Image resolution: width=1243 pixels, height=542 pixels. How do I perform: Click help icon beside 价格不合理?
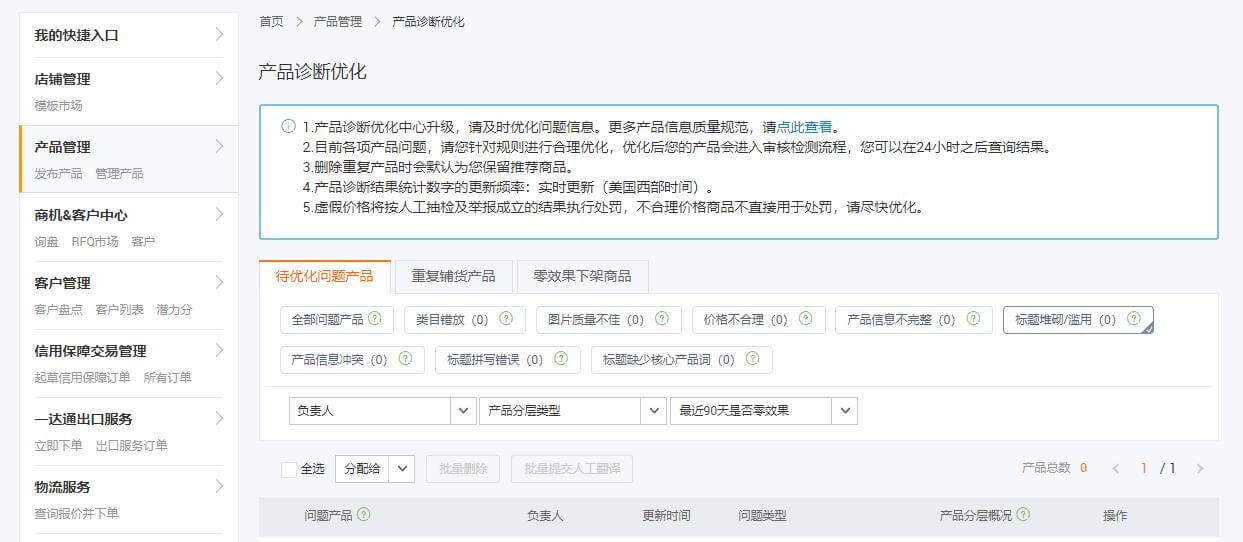(x=806, y=319)
